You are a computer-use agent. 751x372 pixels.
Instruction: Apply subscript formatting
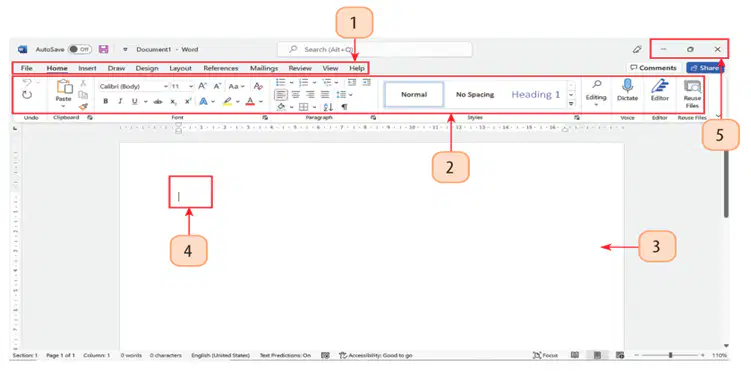[173, 101]
